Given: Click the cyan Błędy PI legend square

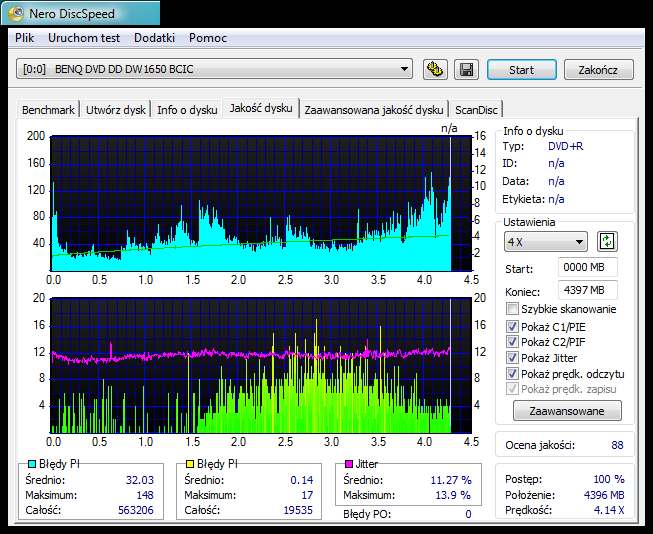Looking at the screenshot, I should click(x=32, y=464).
